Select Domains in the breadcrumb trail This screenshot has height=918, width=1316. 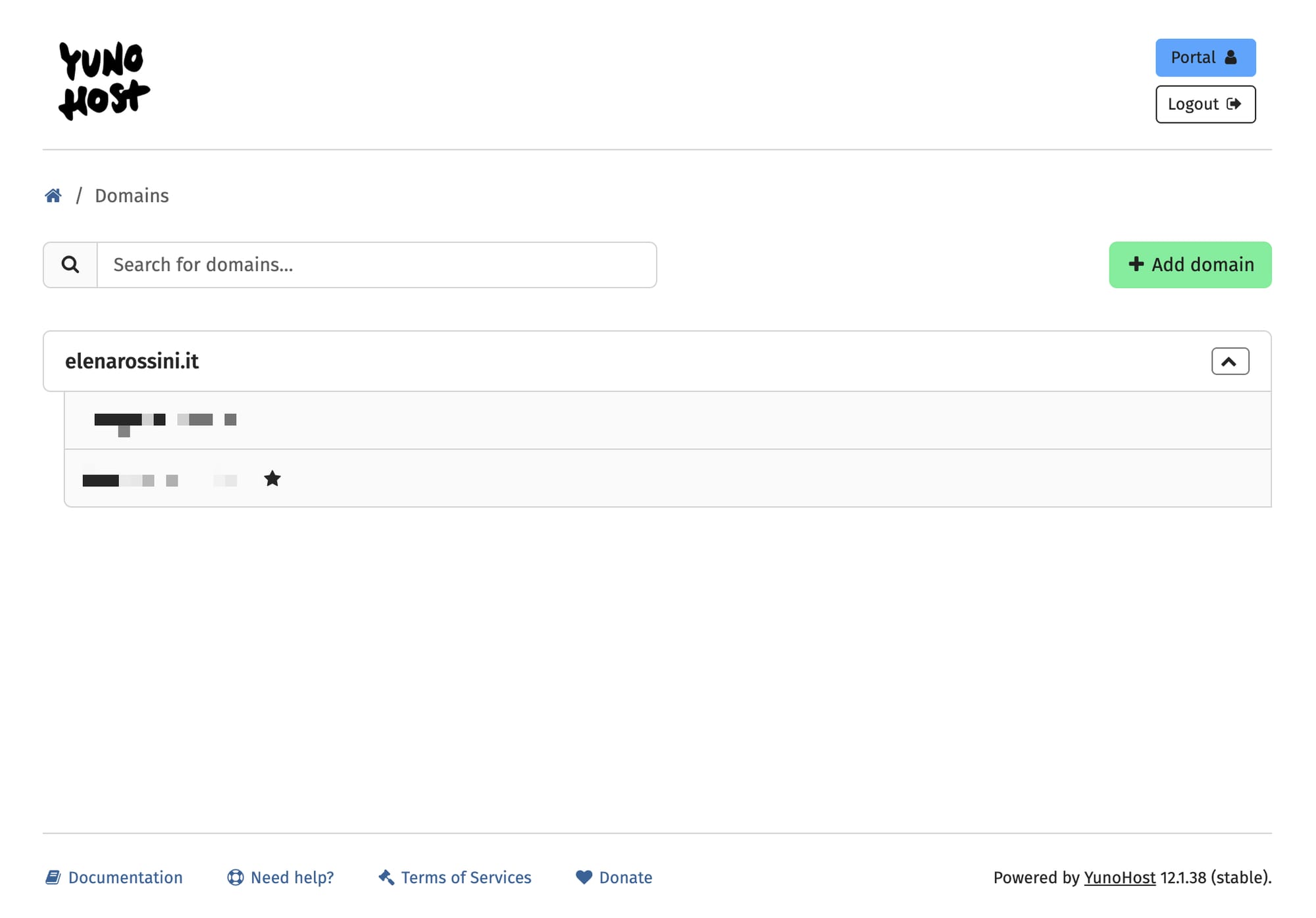[132, 195]
